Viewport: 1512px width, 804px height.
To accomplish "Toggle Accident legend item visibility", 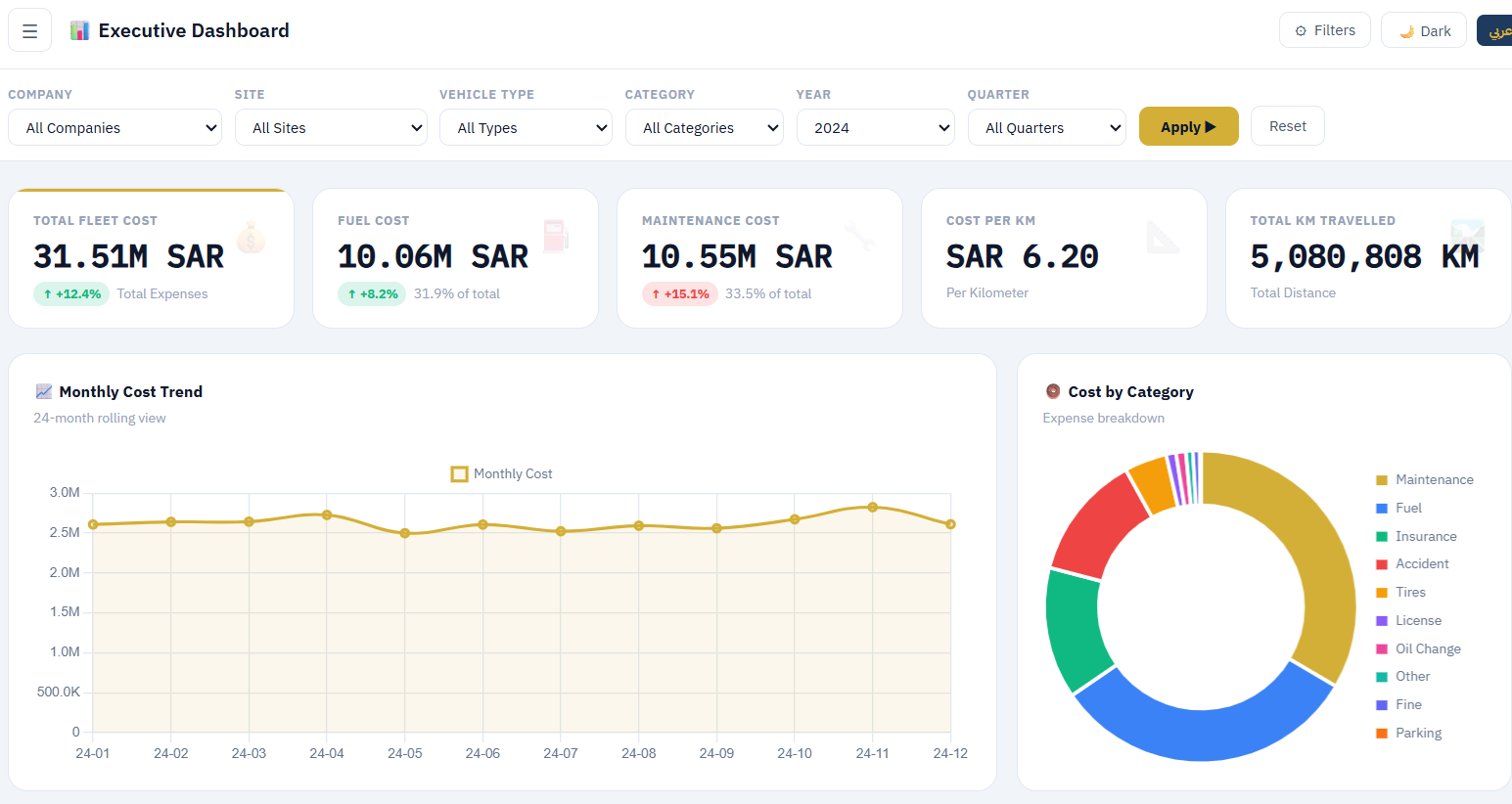I will coord(1412,563).
